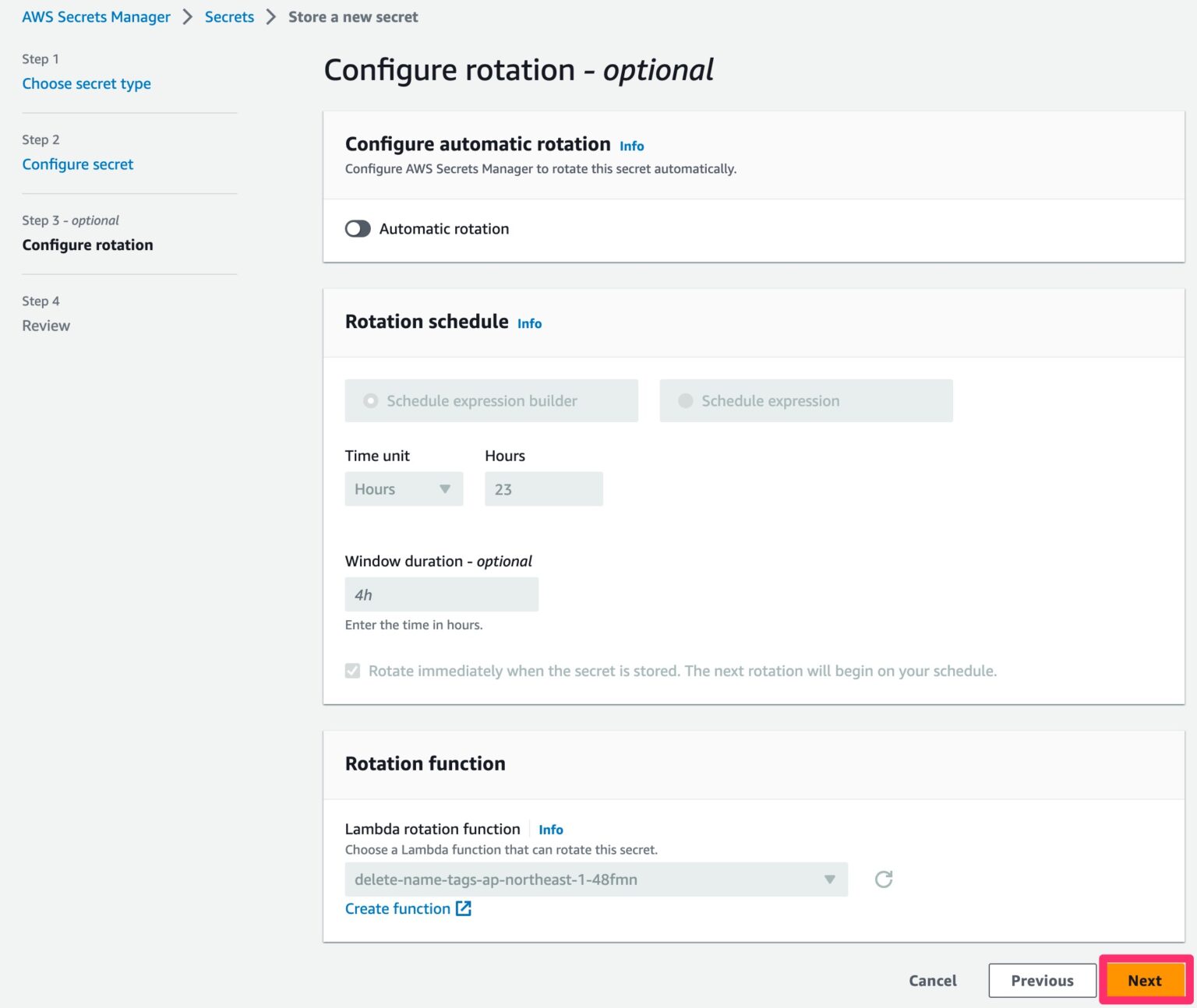Click the Previous button
Image resolution: width=1197 pixels, height=1008 pixels.
coord(1042,981)
